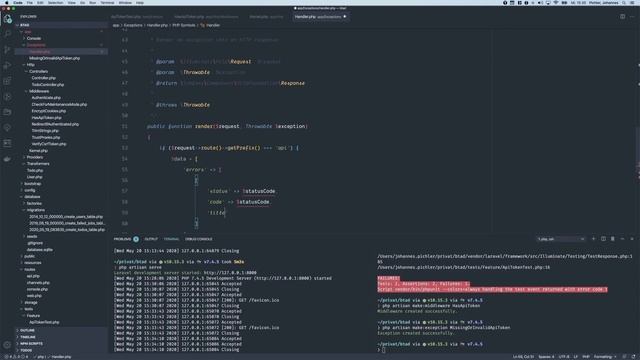The height and width of the screenshot is (360, 640).
Task: Kill the active terminal with trash icon
Action: tap(613, 239)
